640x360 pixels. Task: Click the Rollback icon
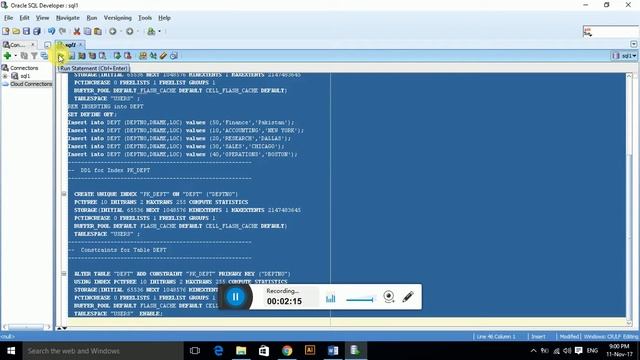[x=128, y=56]
